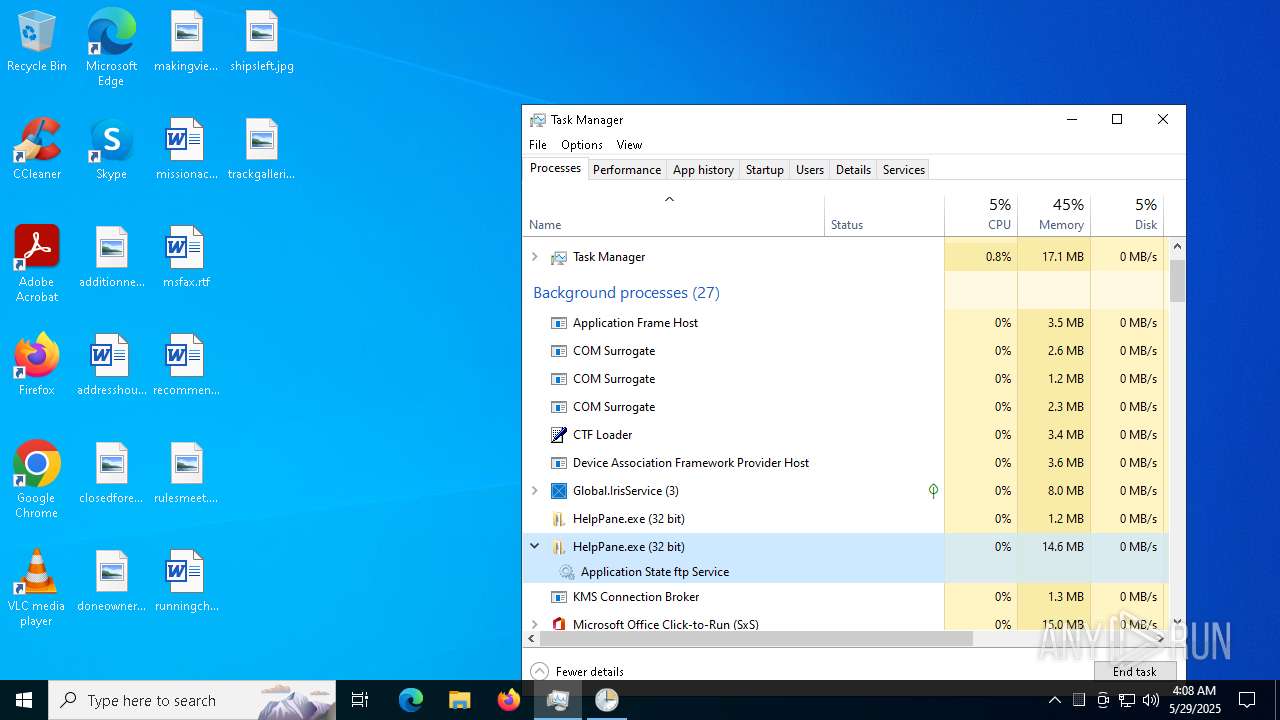Select the shipsleft.jpg file icon
The height and width of the screenshot is (720, 1280).
262,42
